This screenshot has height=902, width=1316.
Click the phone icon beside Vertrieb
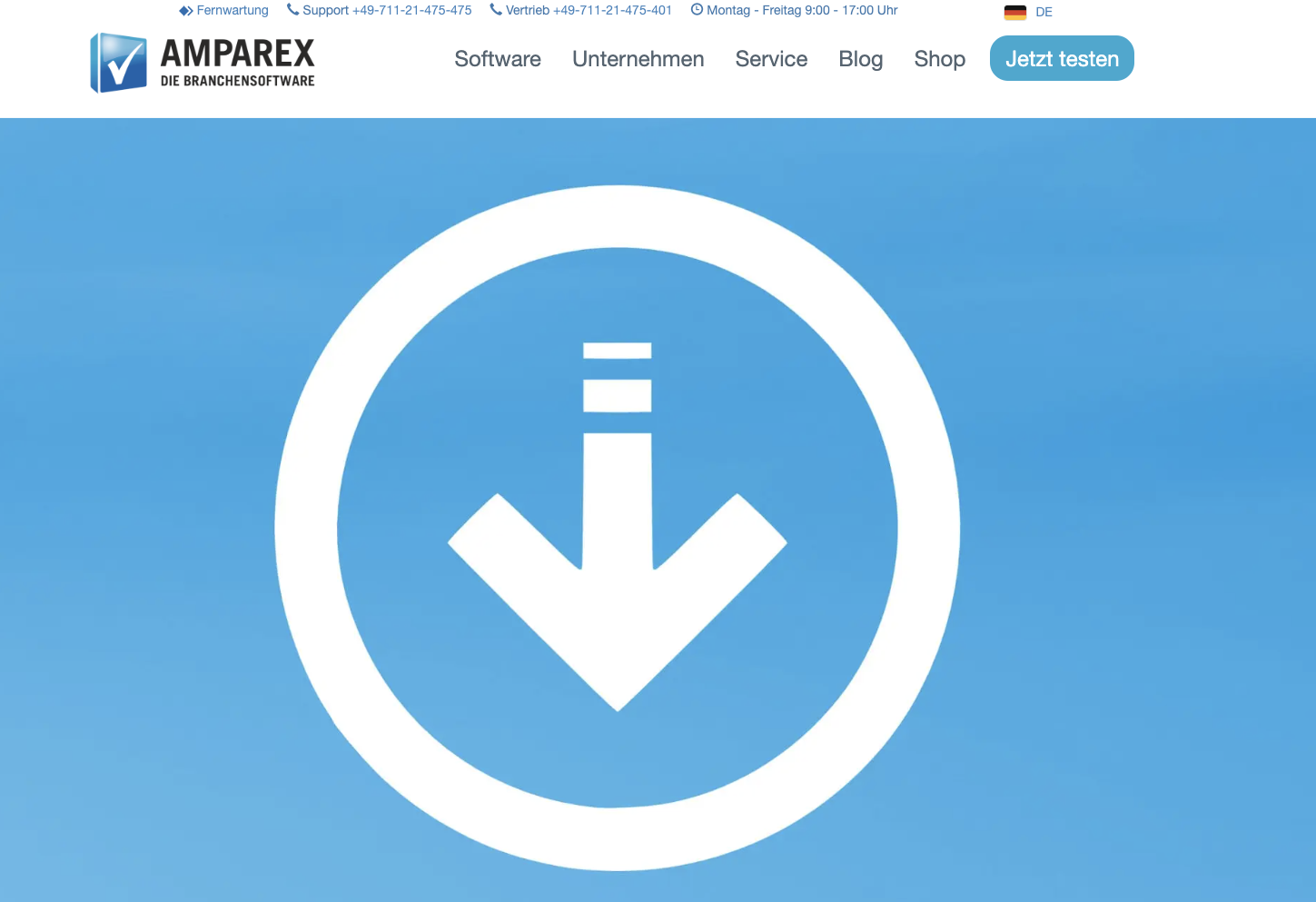pos(496,10)
